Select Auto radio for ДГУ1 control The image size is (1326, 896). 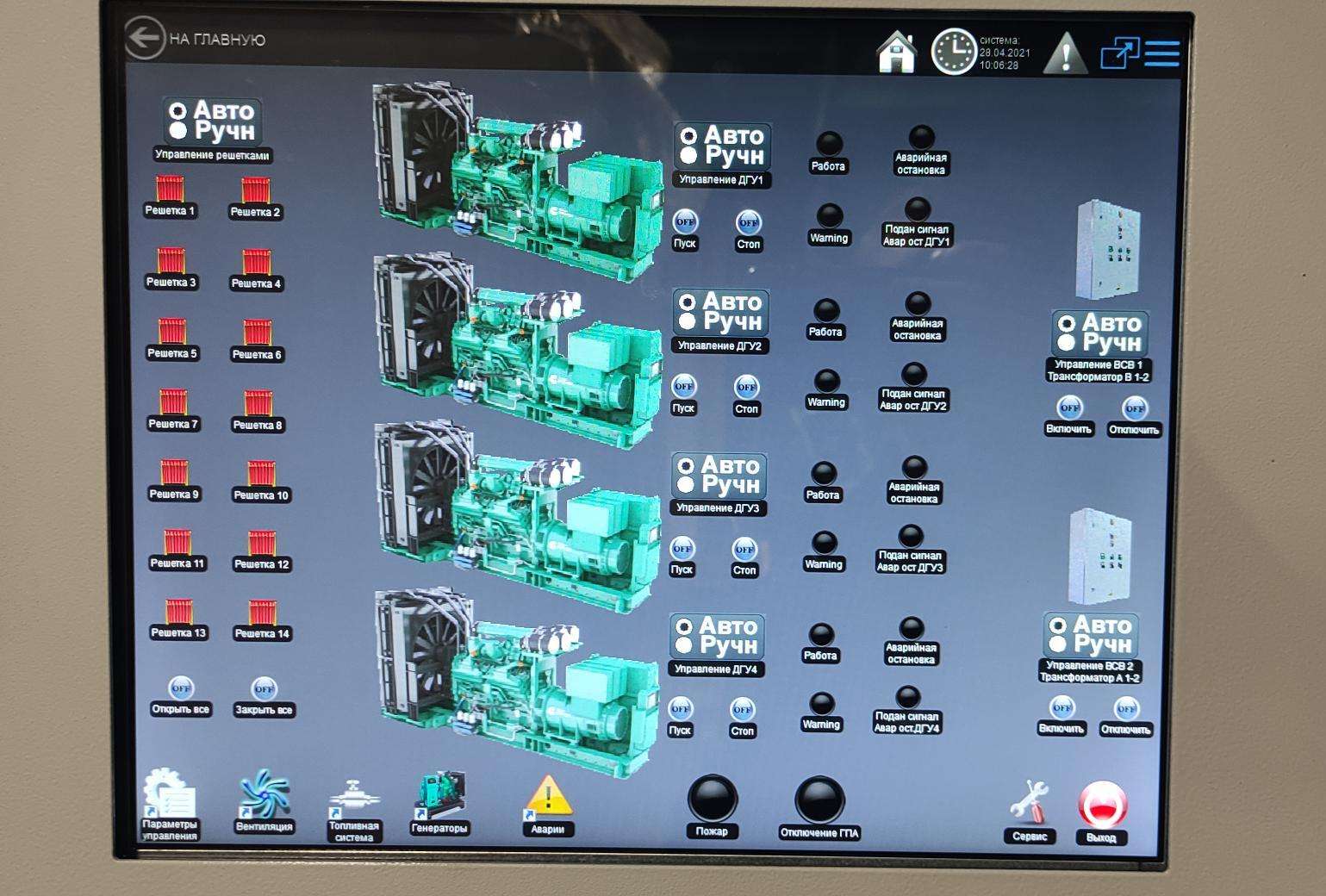coord(689,136)
